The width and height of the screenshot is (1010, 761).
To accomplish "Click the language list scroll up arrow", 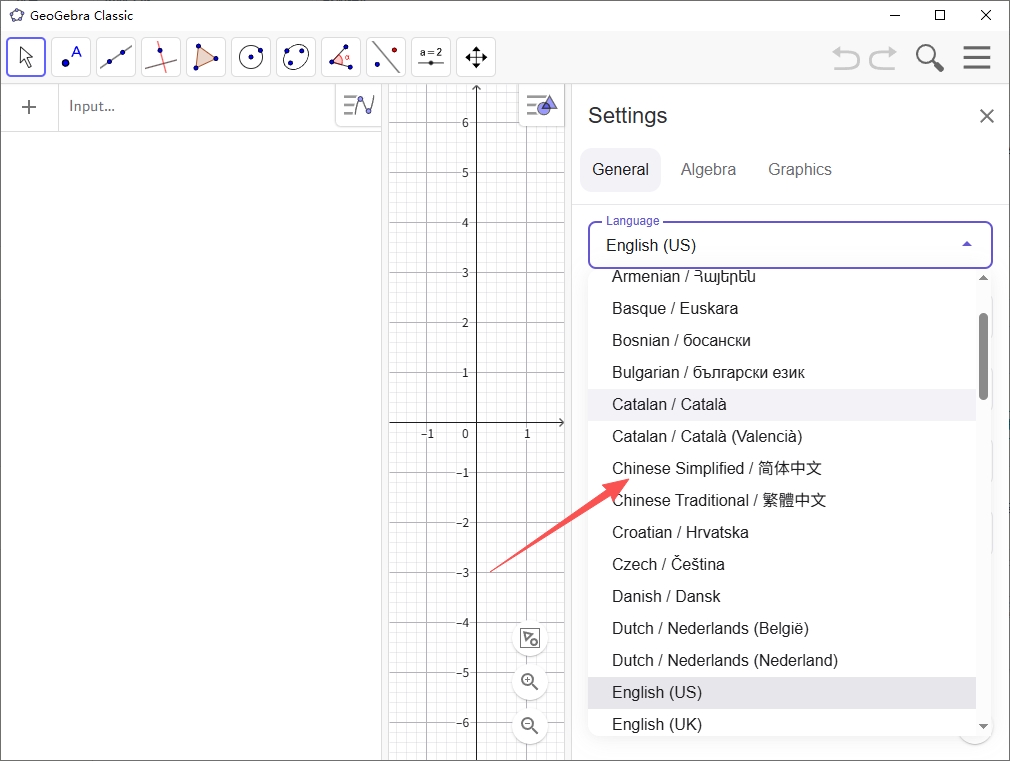I will click(x=983, y=278).
